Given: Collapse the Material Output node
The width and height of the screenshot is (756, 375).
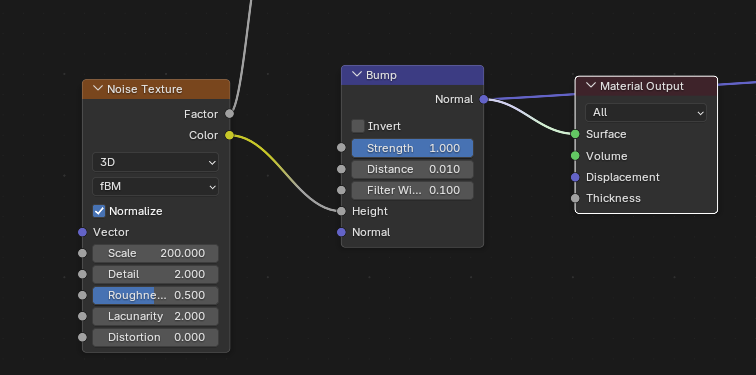Looking at the screenshot, I should 591,86.
